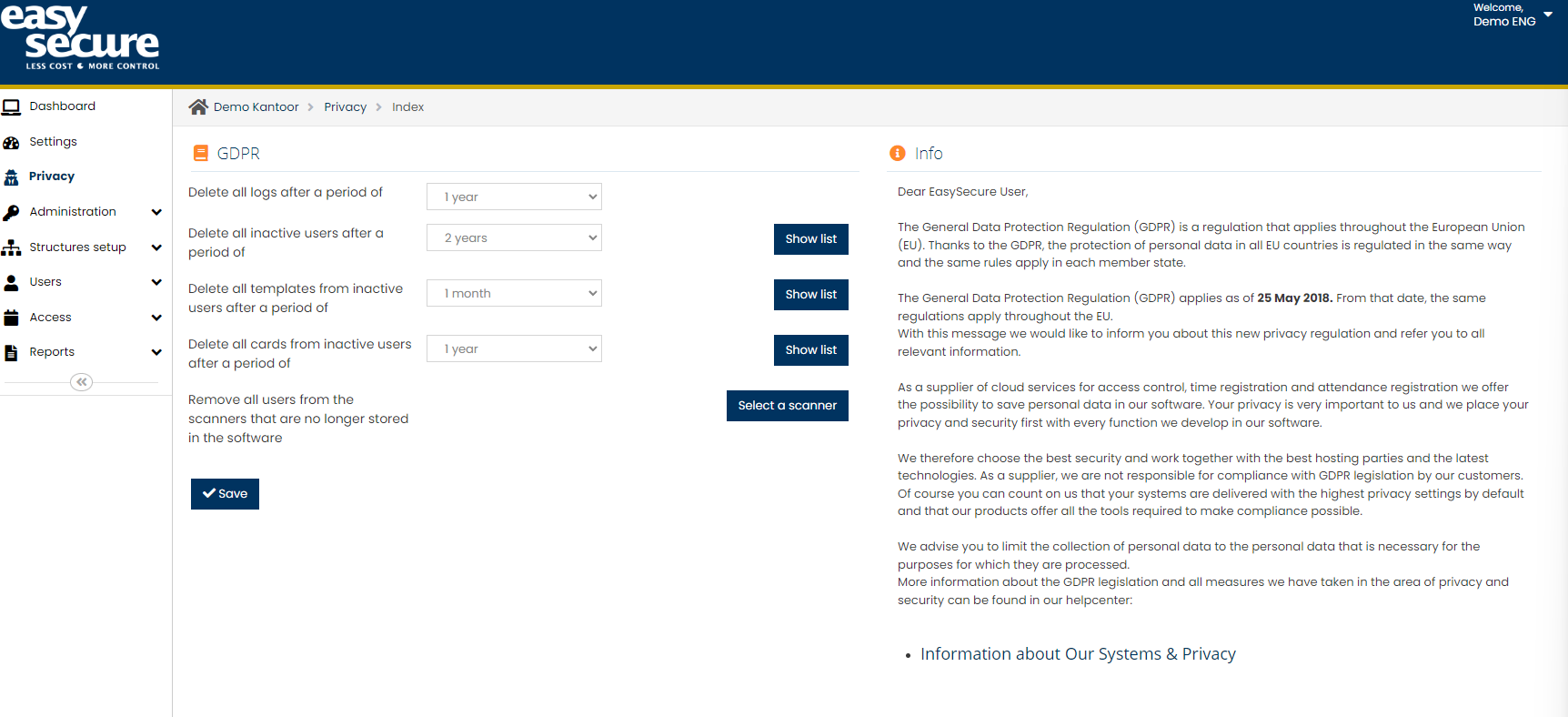Image resolution: width=1568 pixels, height=717 pixels.
Task: Click the Access calendar icon in sidebar
Action: pos(11,318)
